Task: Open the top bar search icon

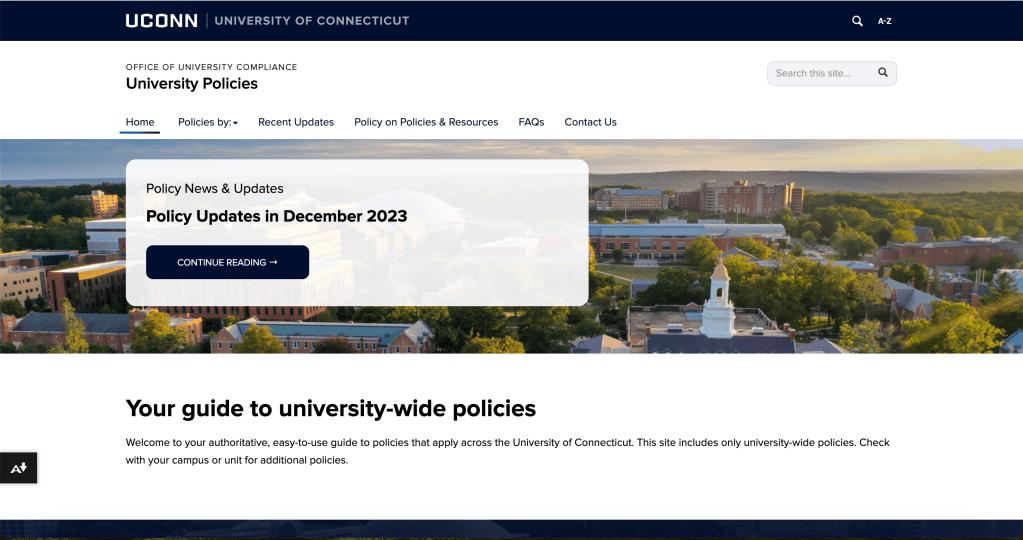Action: [857, 21]
